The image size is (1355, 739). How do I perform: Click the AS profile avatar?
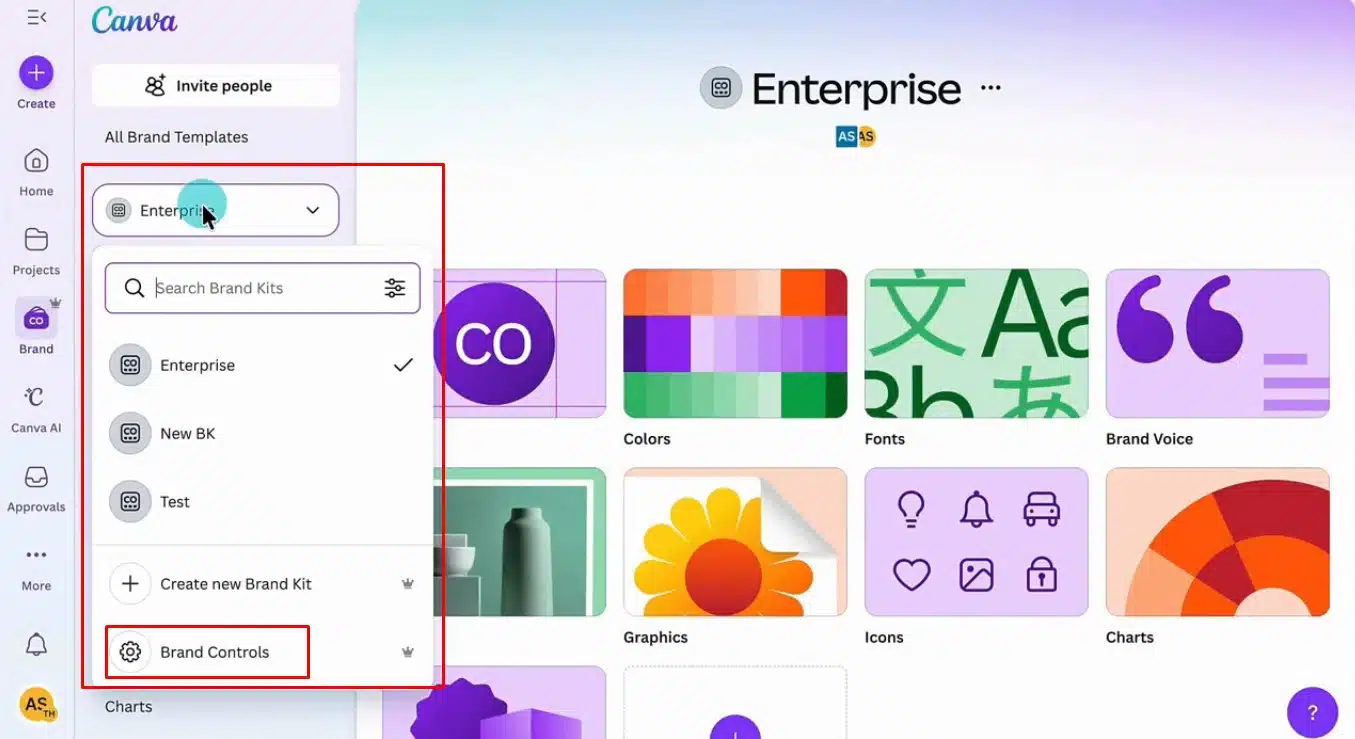click(37, 704)
